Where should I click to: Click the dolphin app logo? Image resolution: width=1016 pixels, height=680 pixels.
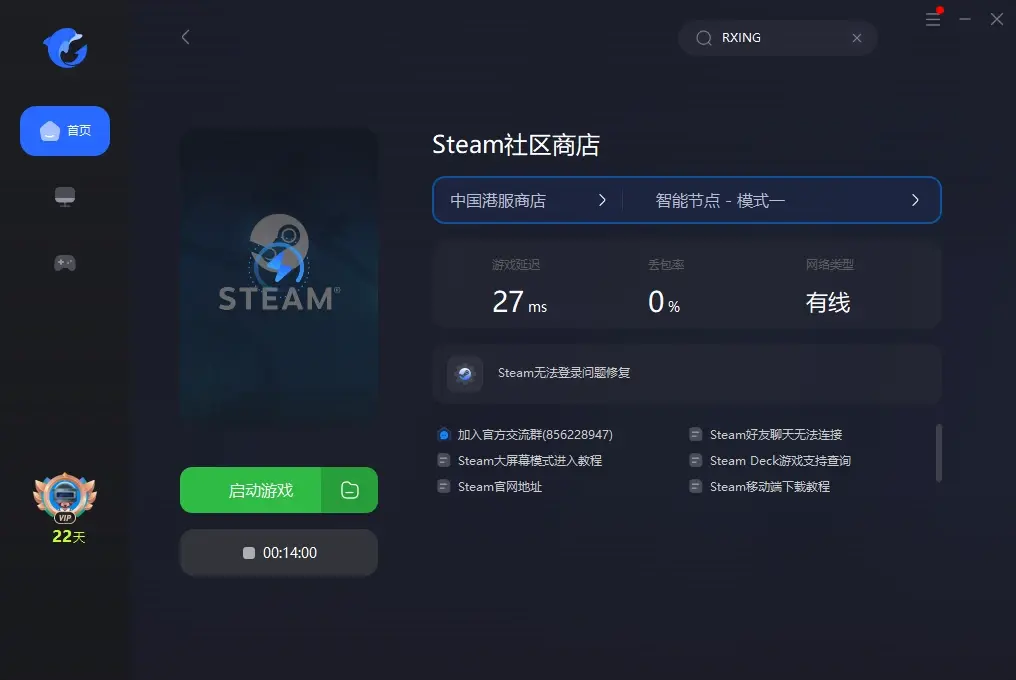[x=65, y=47]
